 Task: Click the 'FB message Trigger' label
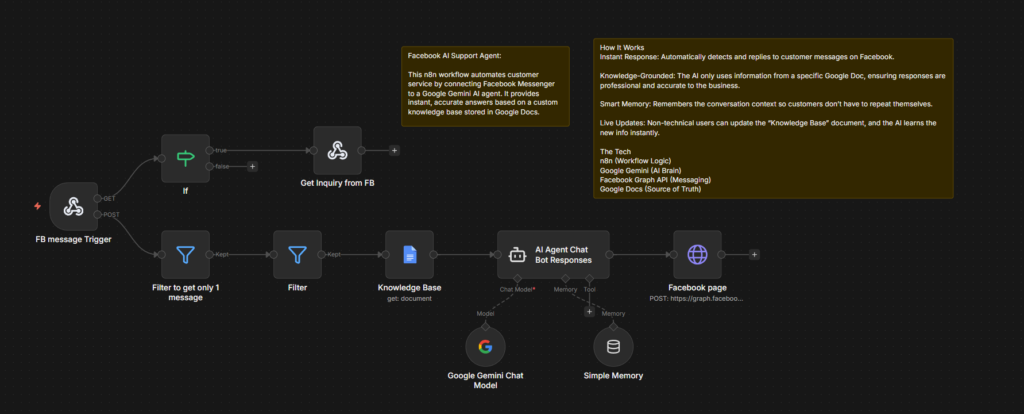73,240
